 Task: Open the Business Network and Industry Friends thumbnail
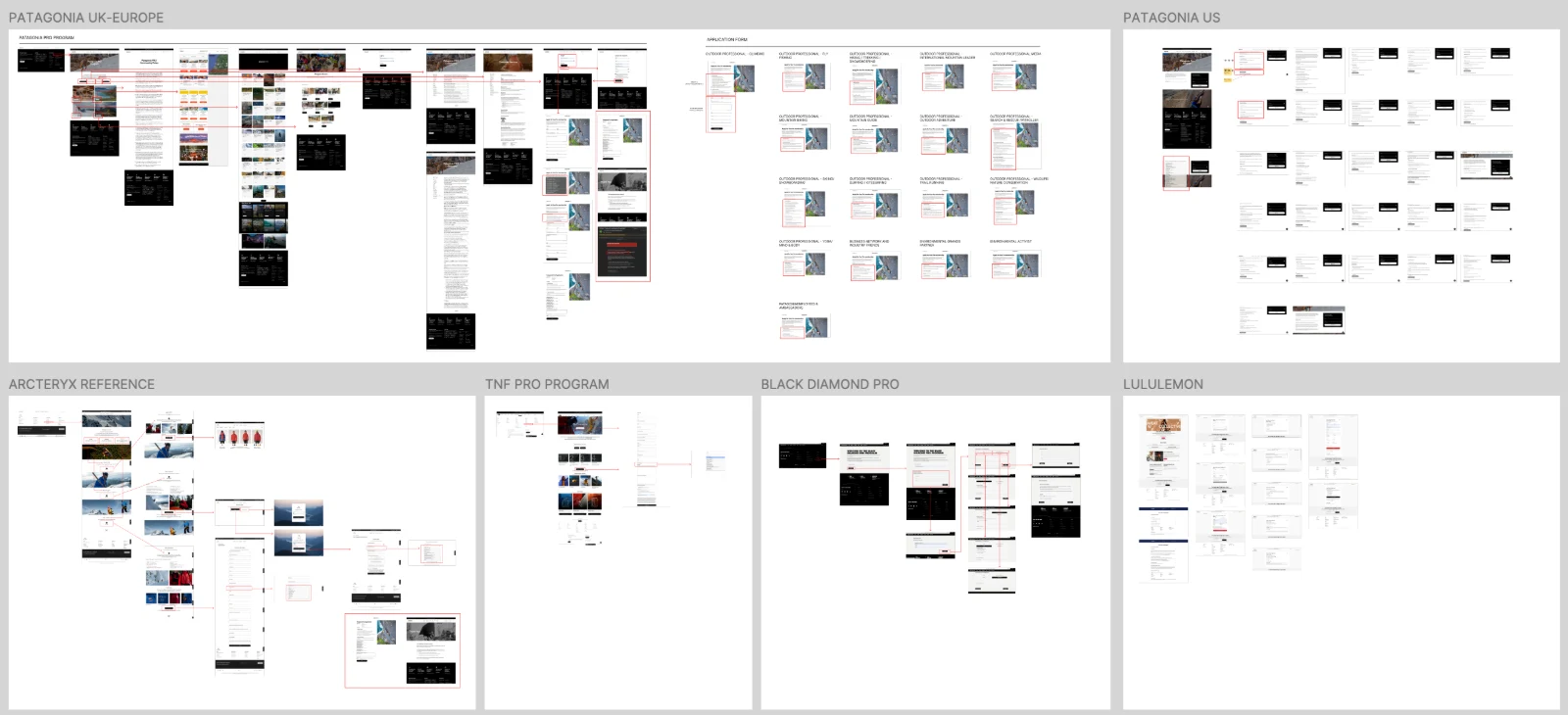(875, 266)
